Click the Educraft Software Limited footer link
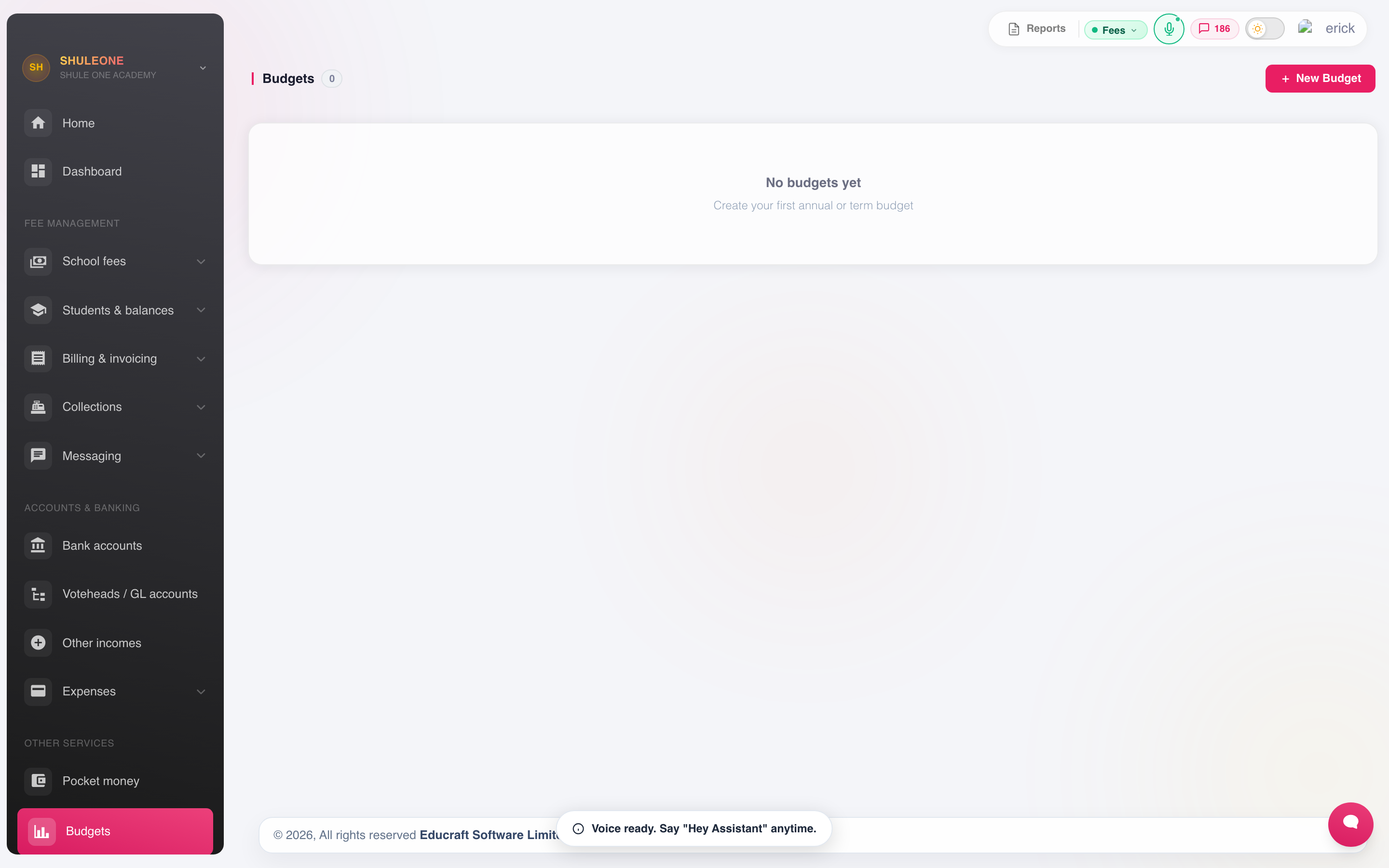 [490, 835]
